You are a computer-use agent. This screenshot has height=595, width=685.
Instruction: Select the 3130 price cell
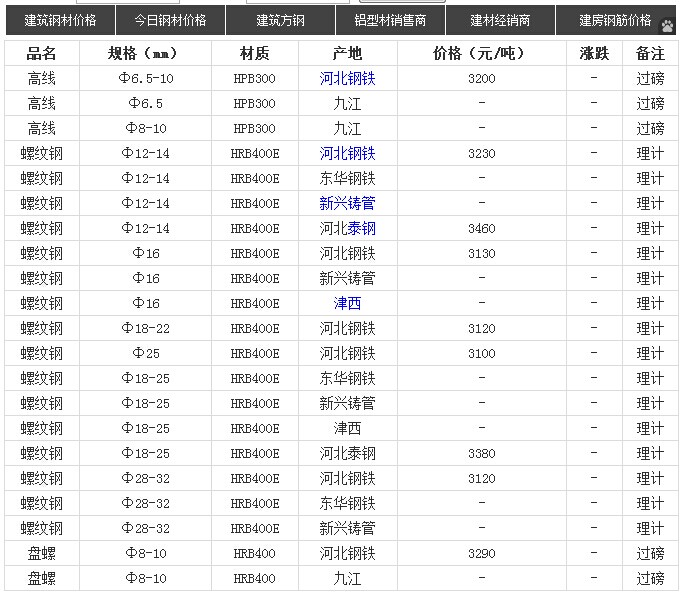482,253
